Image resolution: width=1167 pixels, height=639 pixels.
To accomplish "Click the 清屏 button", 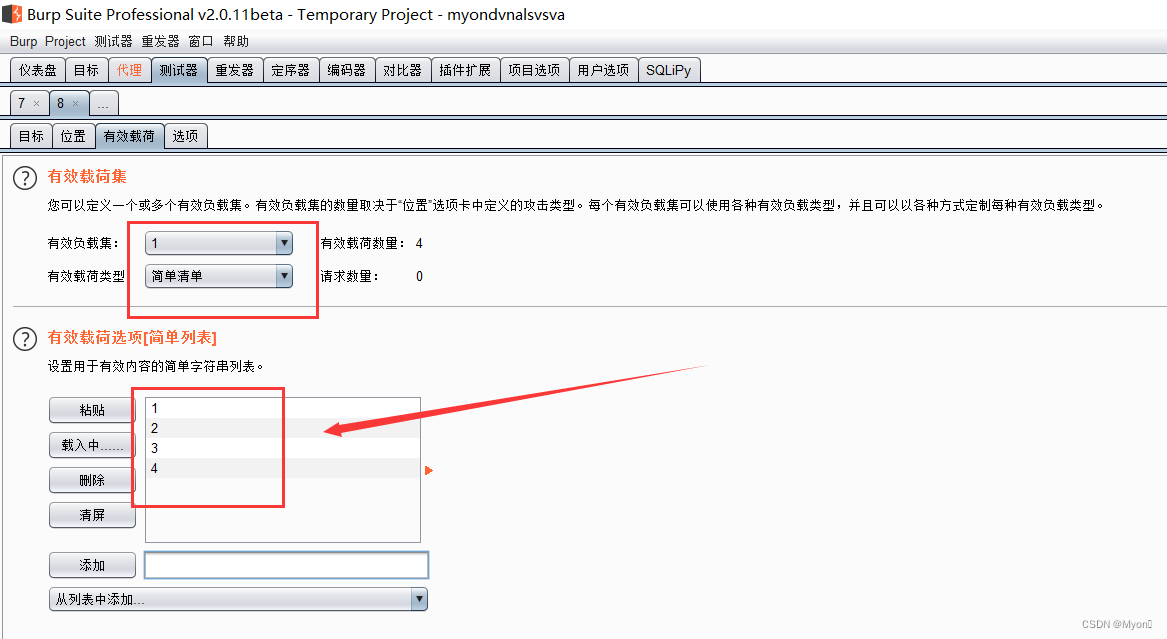I will pyautogui.click(x=92, y=515).
